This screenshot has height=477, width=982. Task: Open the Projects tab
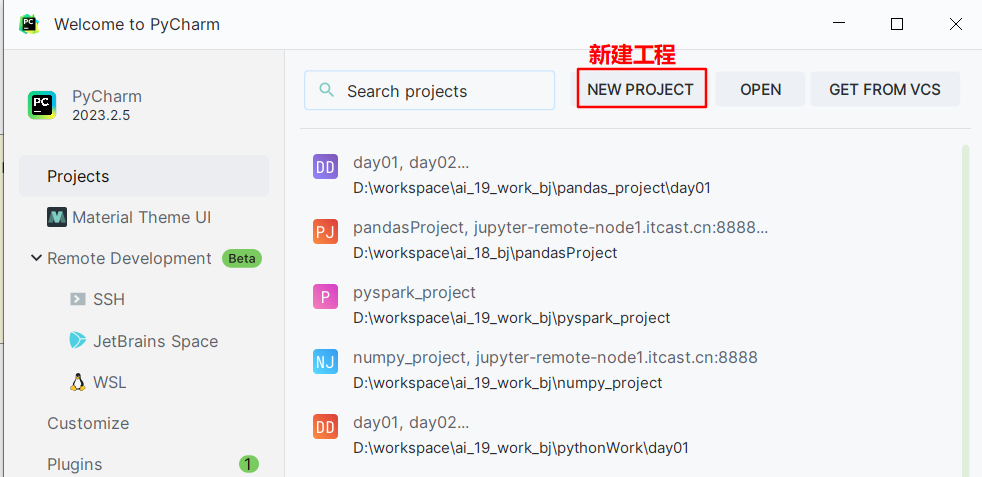pos(144,176)
